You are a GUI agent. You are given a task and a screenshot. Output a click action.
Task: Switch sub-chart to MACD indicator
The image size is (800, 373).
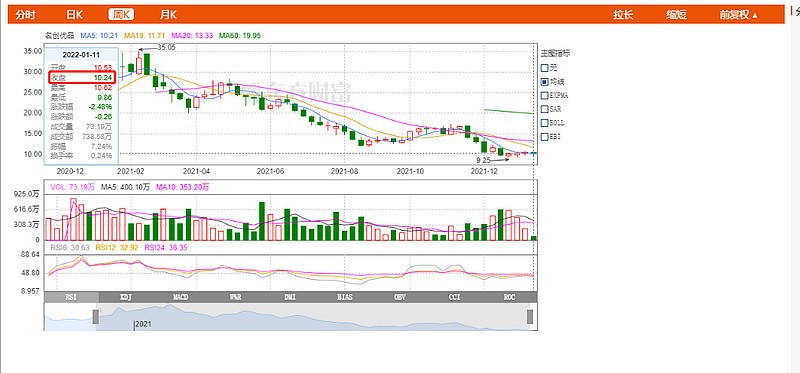pyautogui.click(x=181, y=297)
